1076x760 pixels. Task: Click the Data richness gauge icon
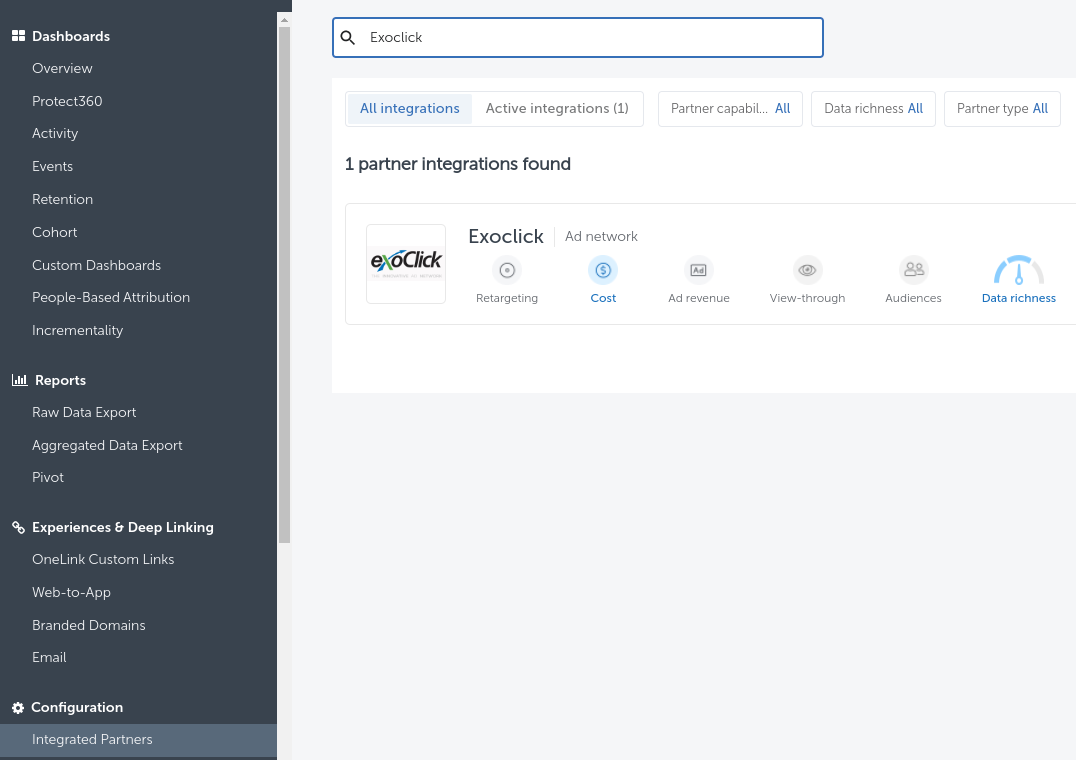click(1018, 272)
